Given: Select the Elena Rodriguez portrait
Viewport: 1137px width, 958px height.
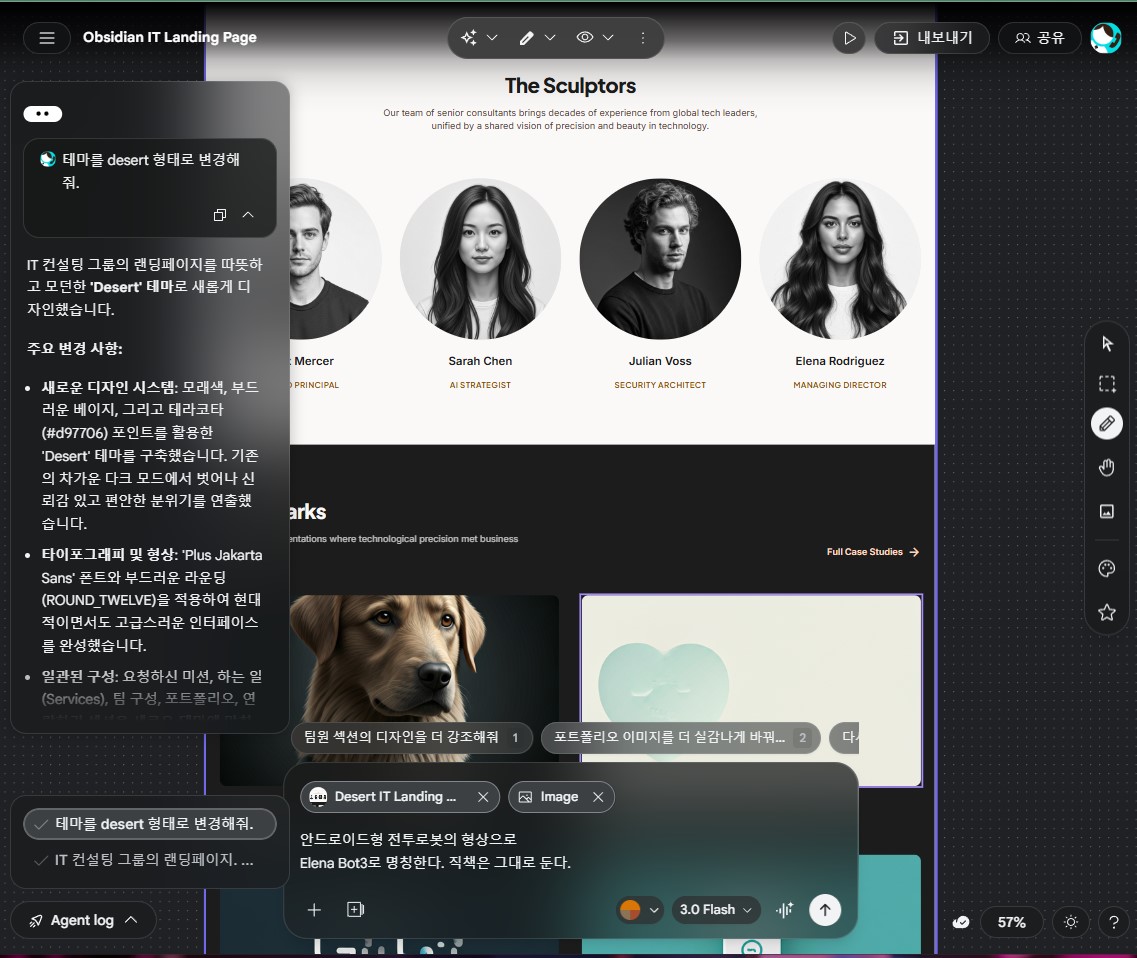Looking at the screenshot, I should tap(840, 259).
